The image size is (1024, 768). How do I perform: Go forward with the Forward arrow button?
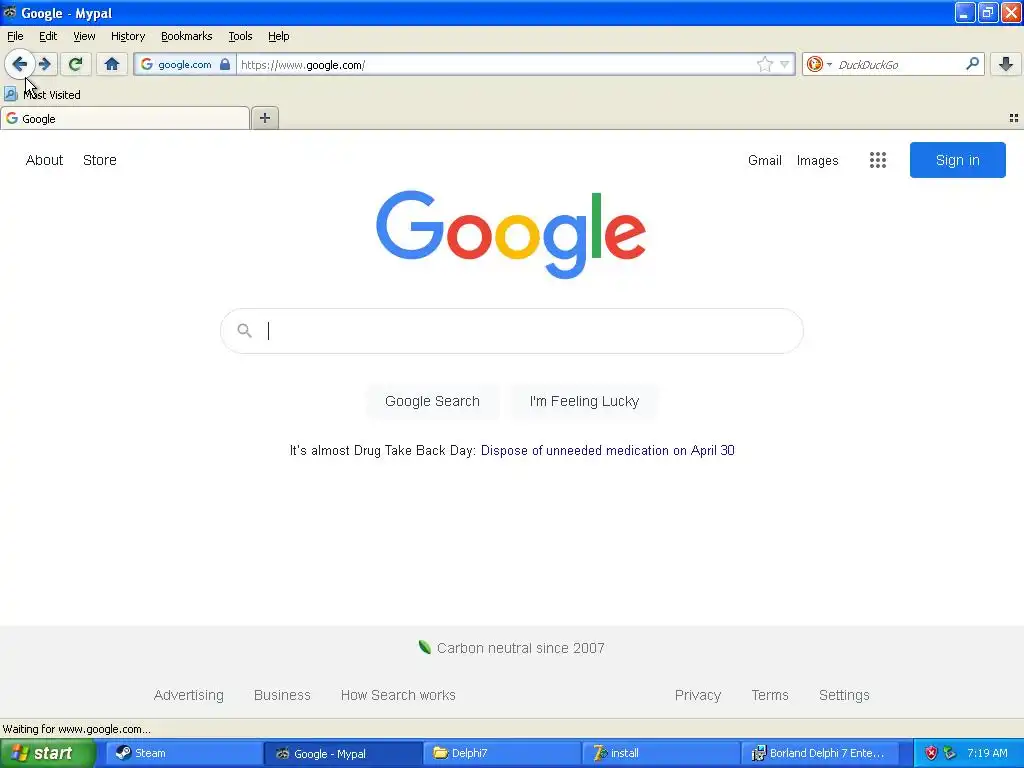[x=45, y=64]
